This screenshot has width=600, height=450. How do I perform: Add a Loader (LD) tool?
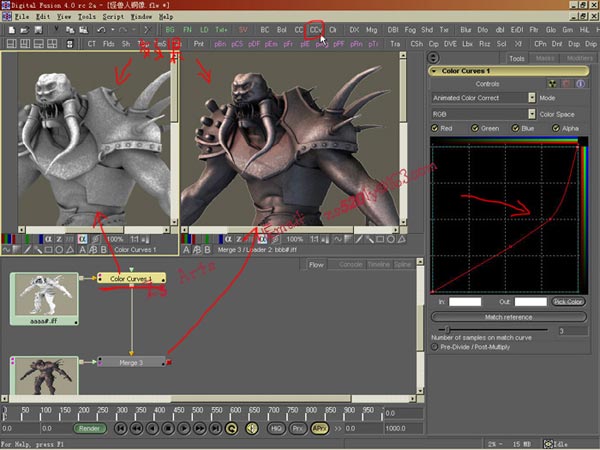click(x=204, y=30)
